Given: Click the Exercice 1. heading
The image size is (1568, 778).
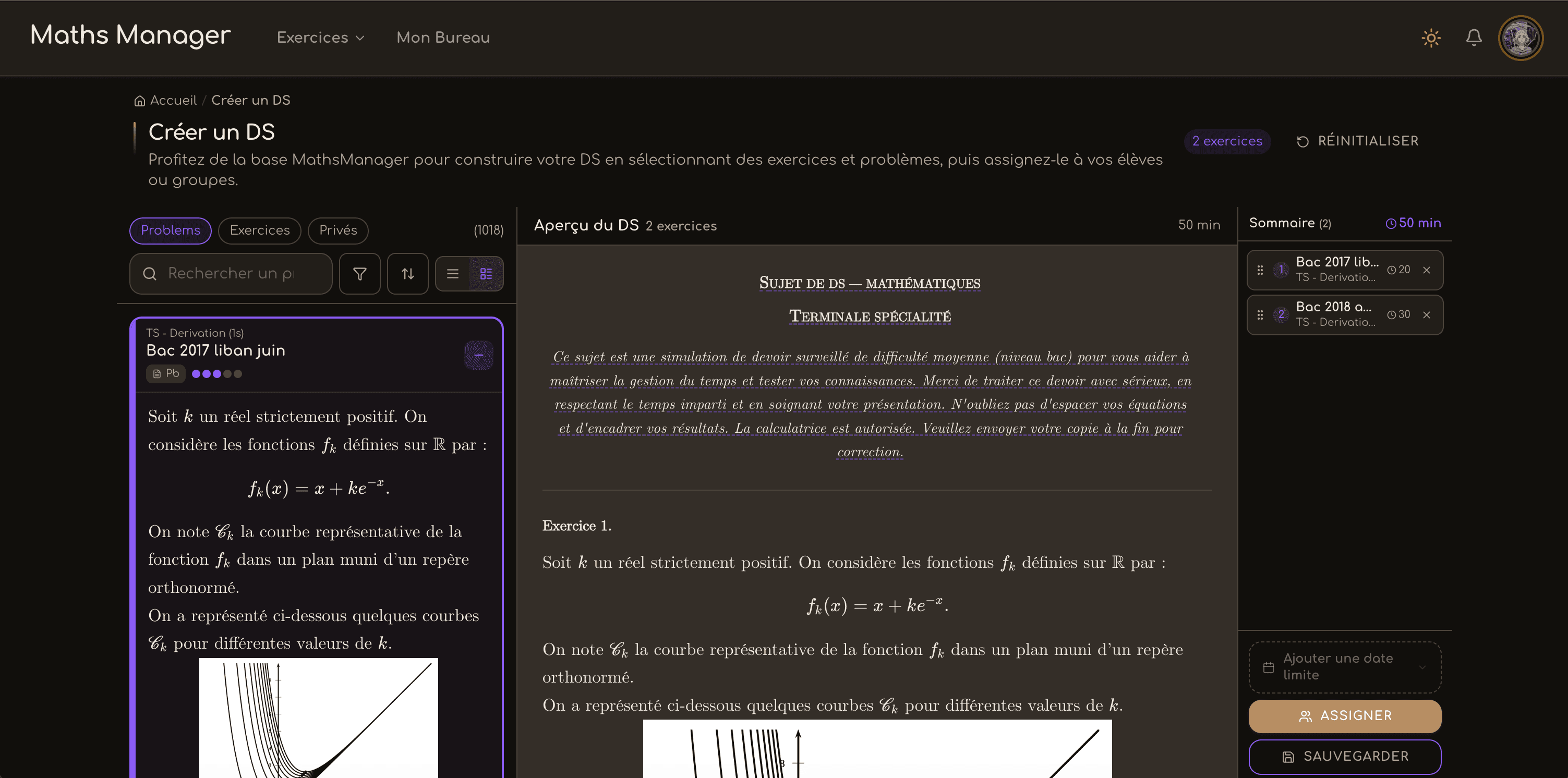Looking at the screenshot, I should (x=576, y=526).
